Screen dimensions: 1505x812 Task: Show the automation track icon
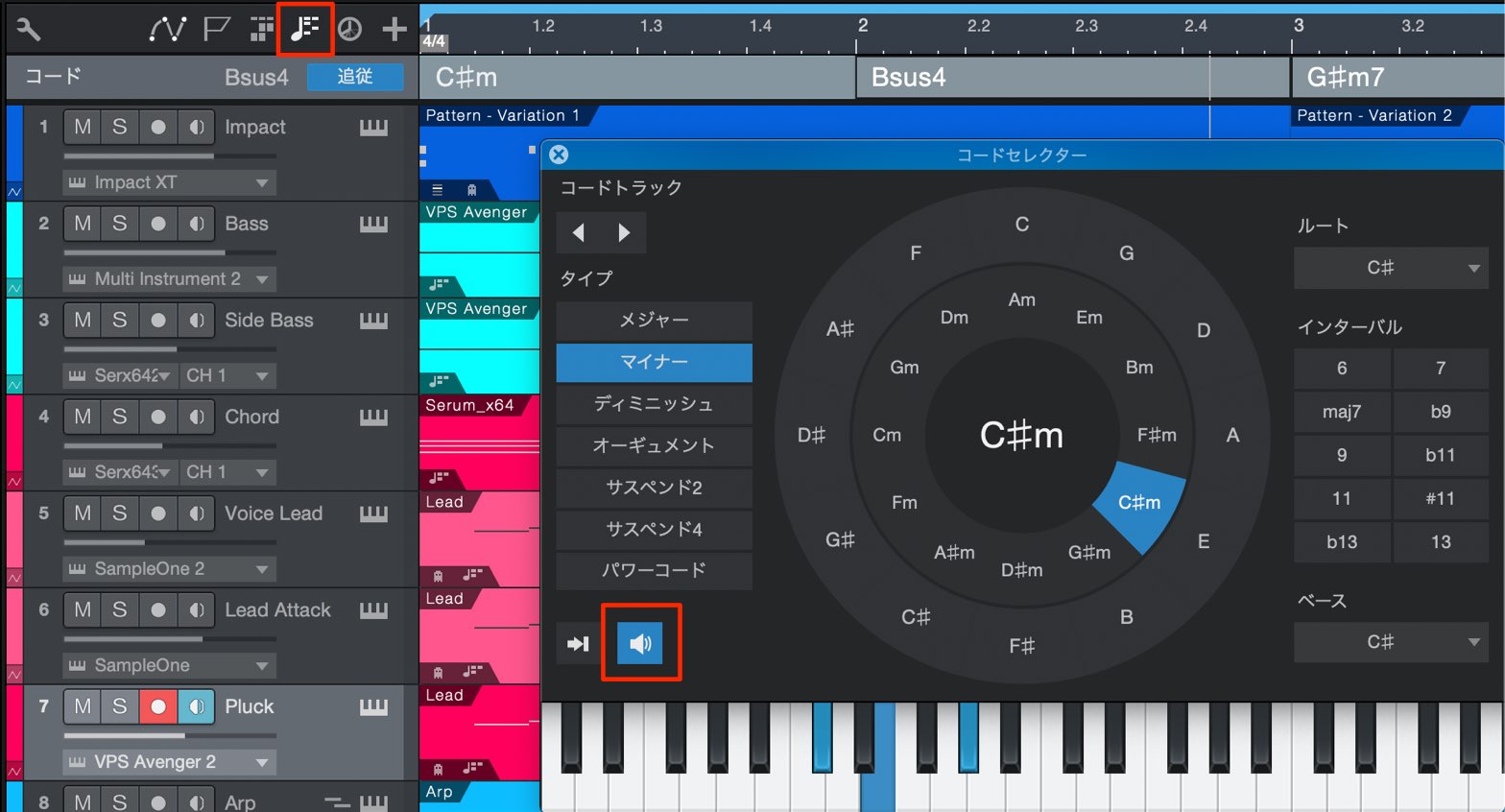click(x=167, y=29)
